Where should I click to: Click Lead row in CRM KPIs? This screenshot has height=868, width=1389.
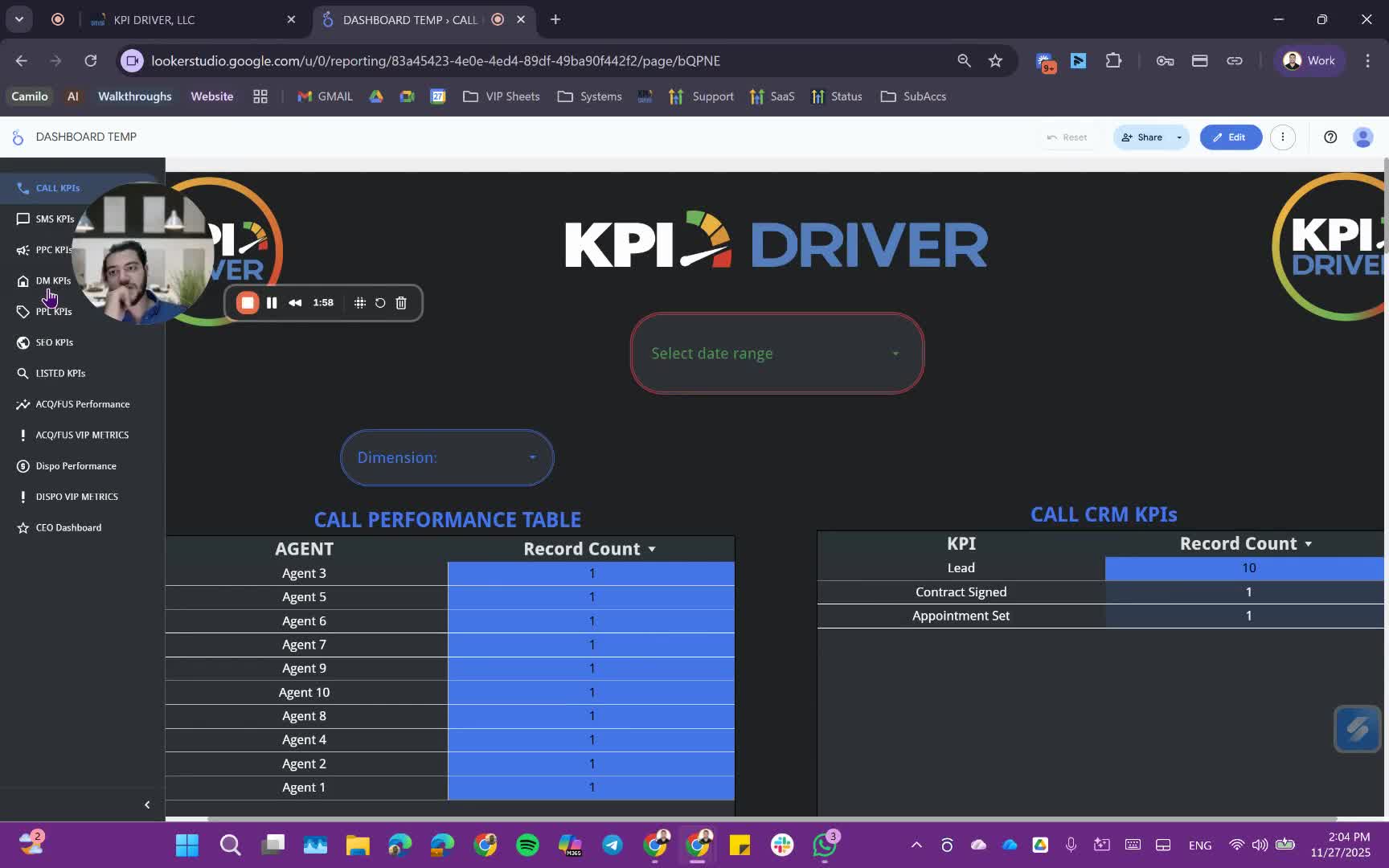[x=1100, y=568]
